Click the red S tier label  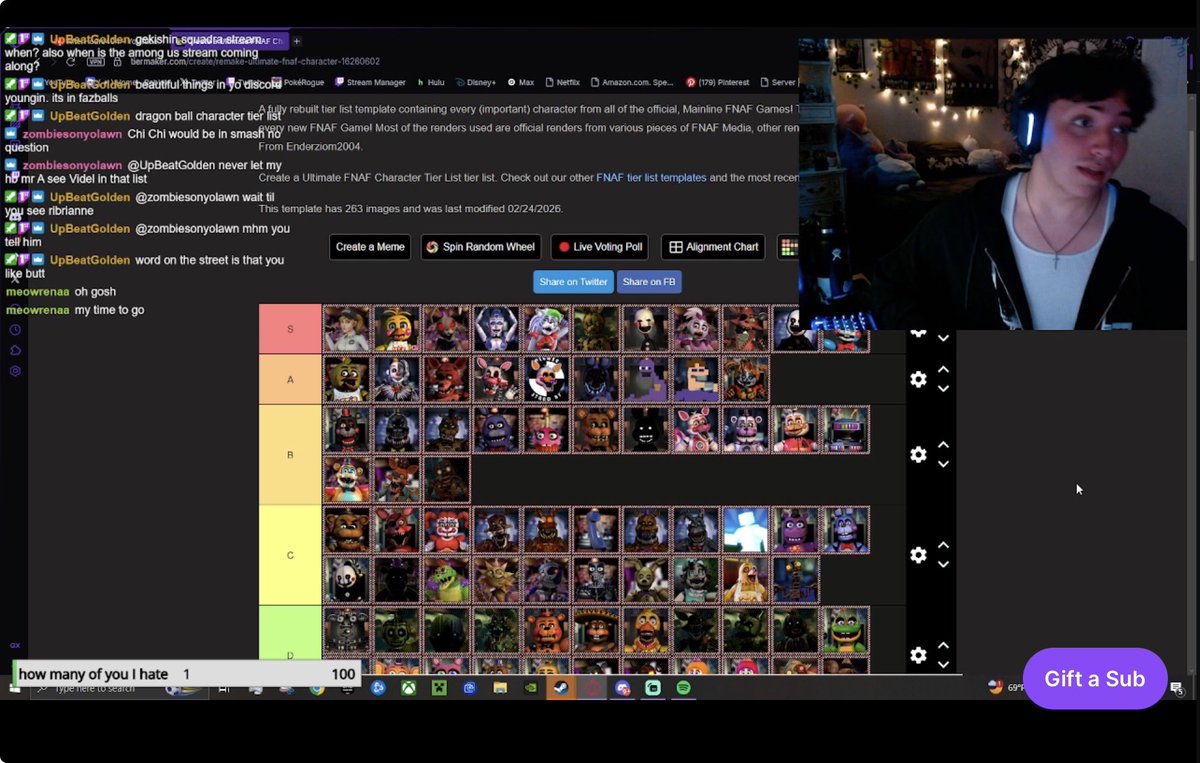tap(290, 329)
